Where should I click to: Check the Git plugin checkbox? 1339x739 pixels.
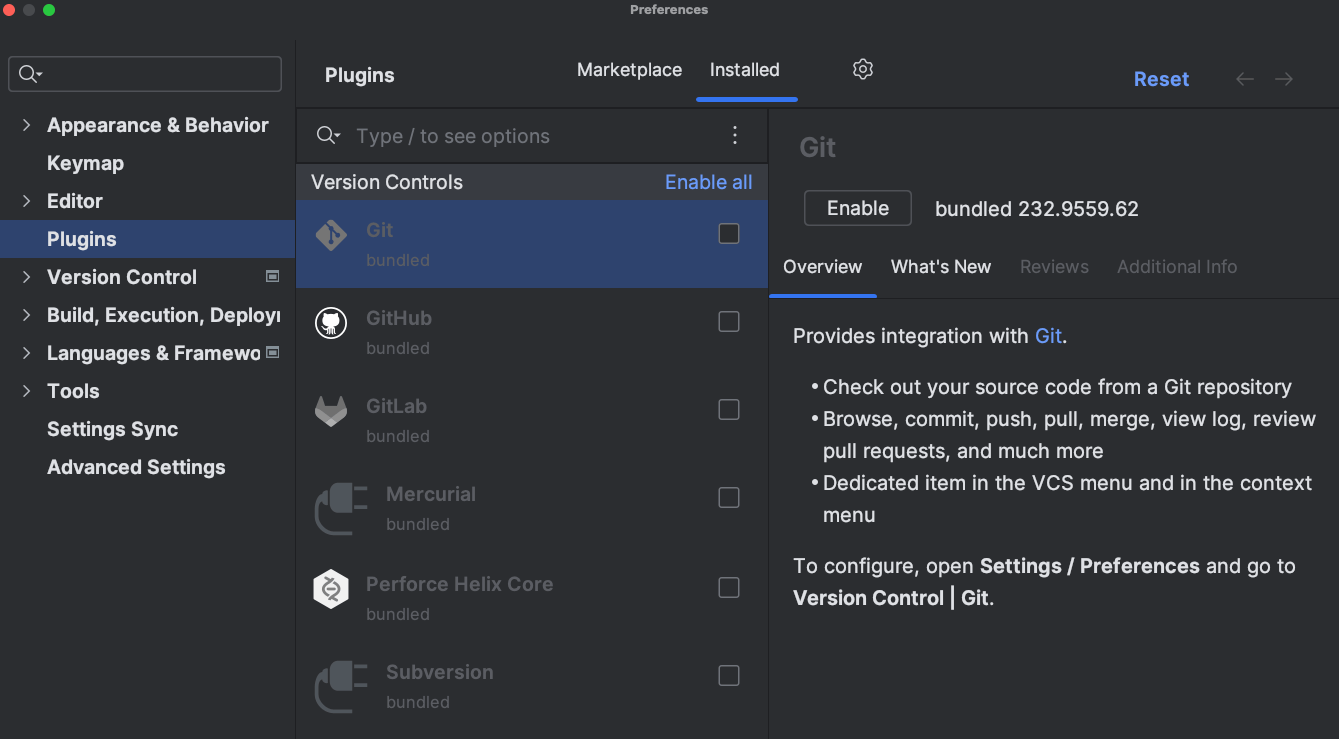[x=728, y=232]
